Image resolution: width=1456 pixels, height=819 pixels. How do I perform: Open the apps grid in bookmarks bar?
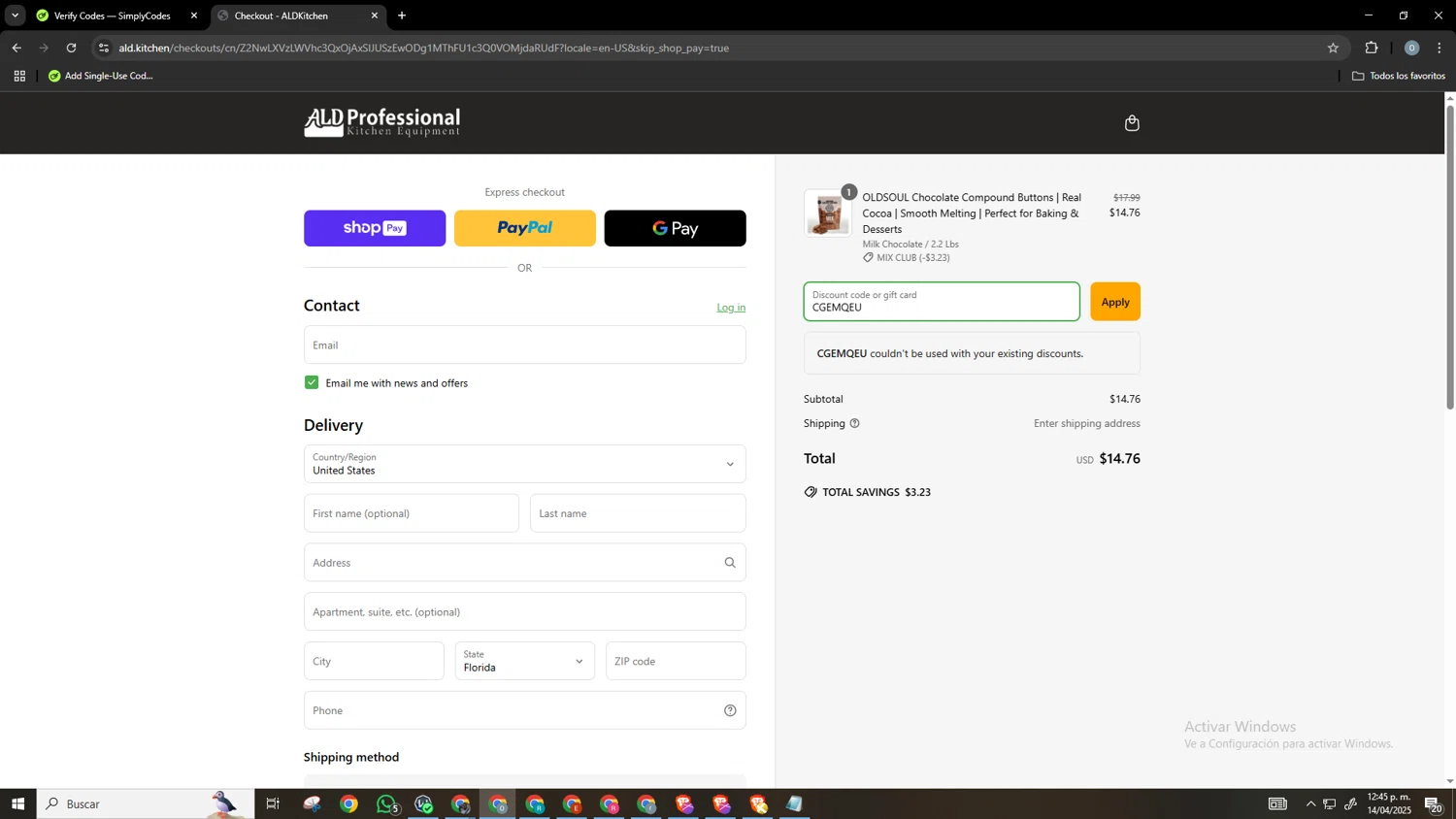[x=19, y=76]
